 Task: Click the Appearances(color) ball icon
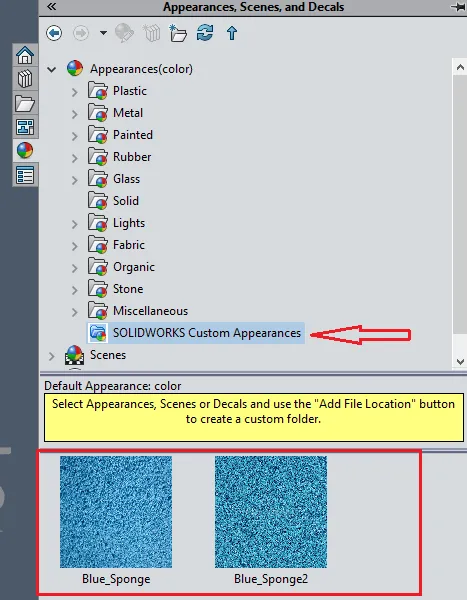pos(75,68)
